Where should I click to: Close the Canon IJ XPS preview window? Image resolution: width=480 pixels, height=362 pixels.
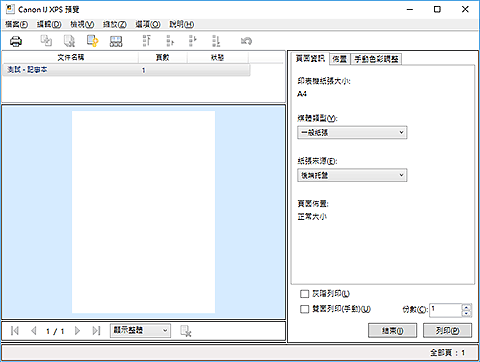coord(465,9)
